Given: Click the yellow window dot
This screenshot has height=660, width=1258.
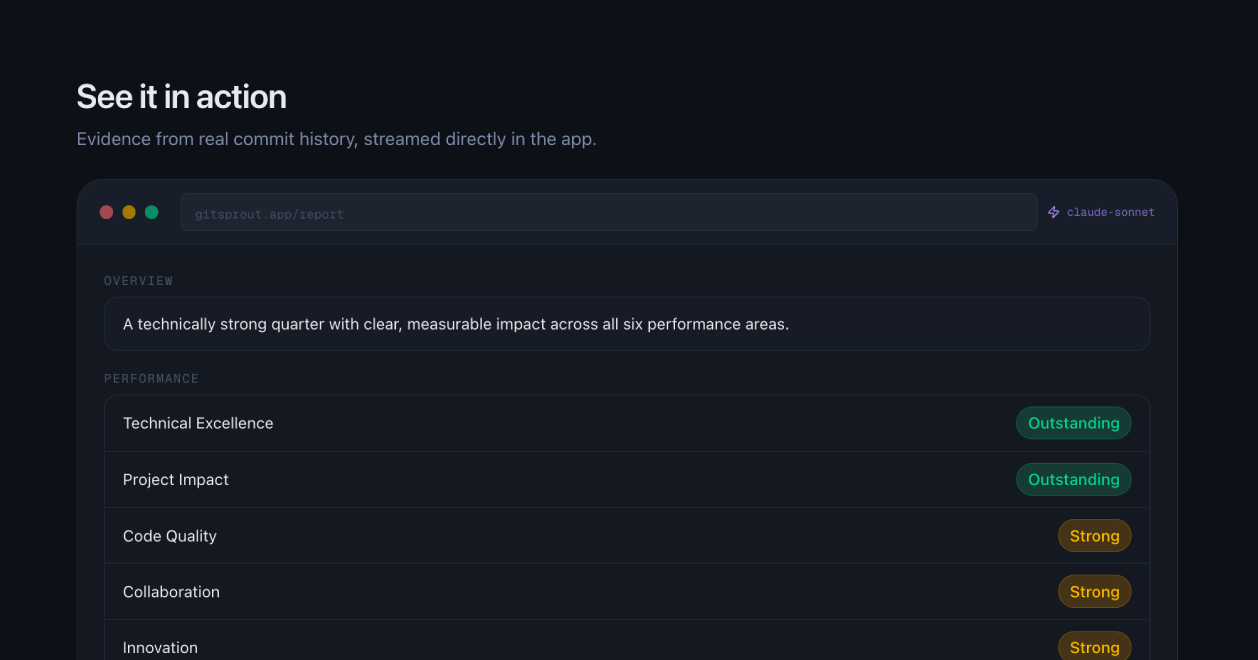Looking at the screenshot, I should click(x=129, y=212).
